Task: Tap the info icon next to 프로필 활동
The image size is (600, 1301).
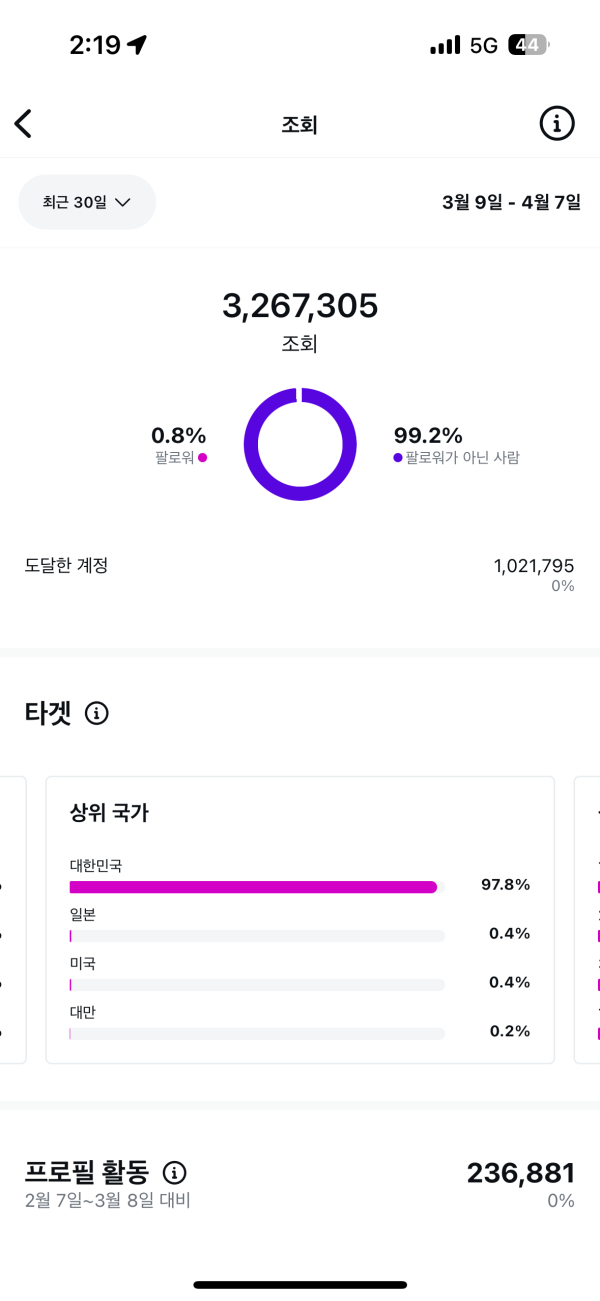Action: [x=175, y=1173]
